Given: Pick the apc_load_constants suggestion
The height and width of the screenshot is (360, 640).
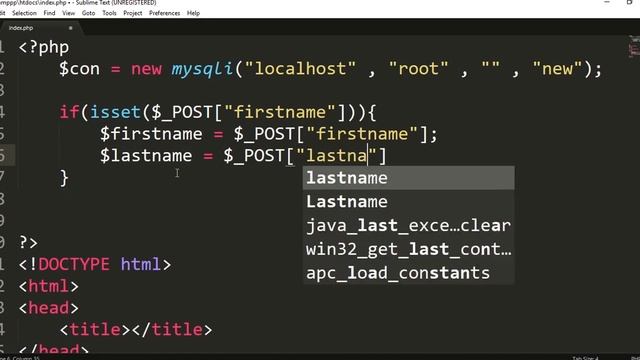Looking at the screenshot, I should tap(409, 273).
